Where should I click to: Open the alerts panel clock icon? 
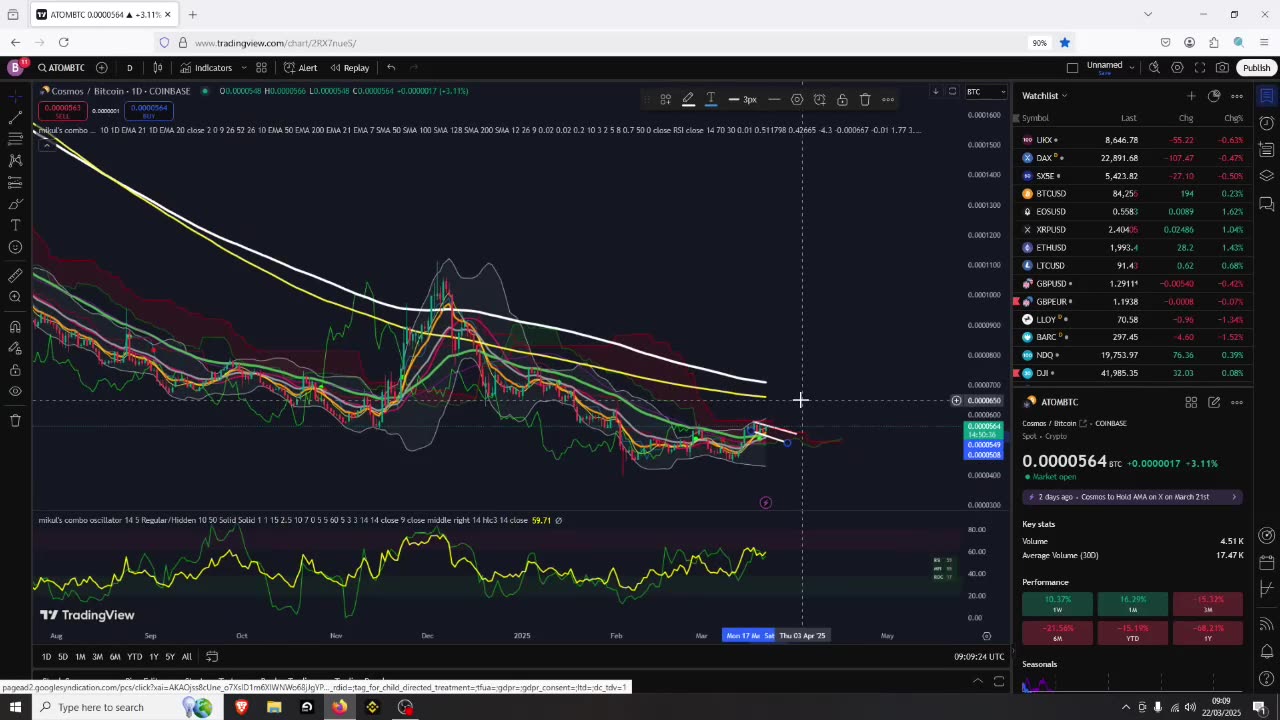[x=1267, y=123]
